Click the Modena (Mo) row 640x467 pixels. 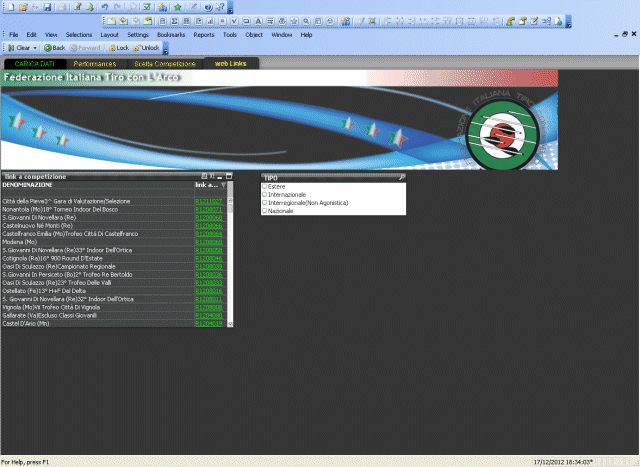coord(98,242)
